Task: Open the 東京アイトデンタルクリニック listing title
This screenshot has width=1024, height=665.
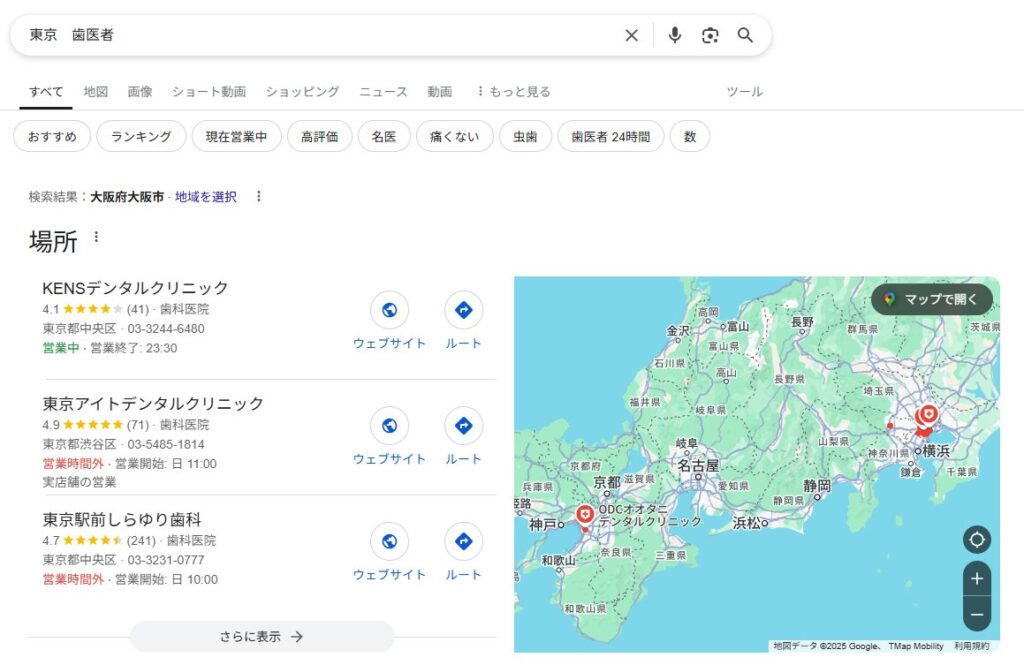Action: click(153, 403)
